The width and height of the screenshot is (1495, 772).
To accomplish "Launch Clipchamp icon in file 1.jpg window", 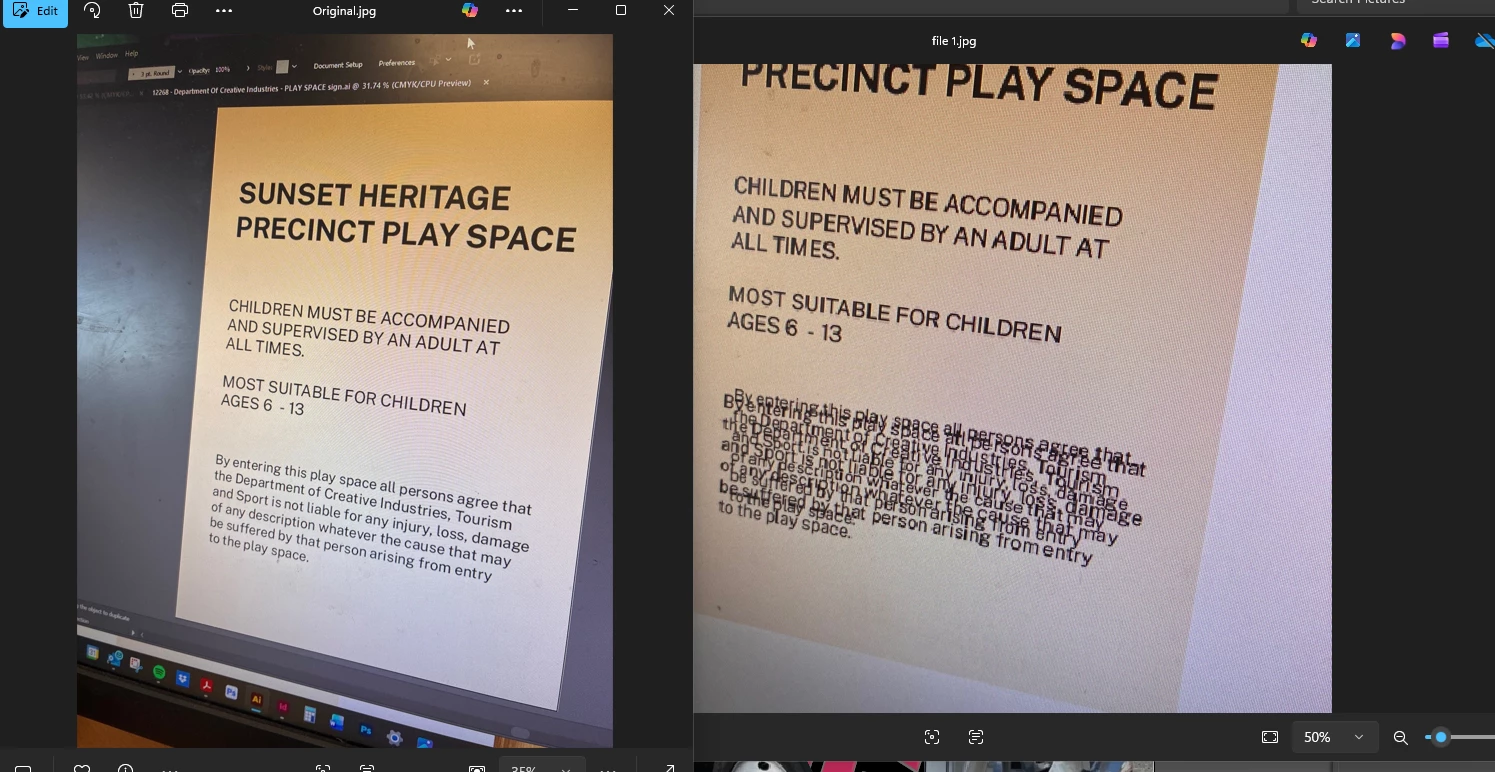I will pyautogui.click(x=1441, y=40).
